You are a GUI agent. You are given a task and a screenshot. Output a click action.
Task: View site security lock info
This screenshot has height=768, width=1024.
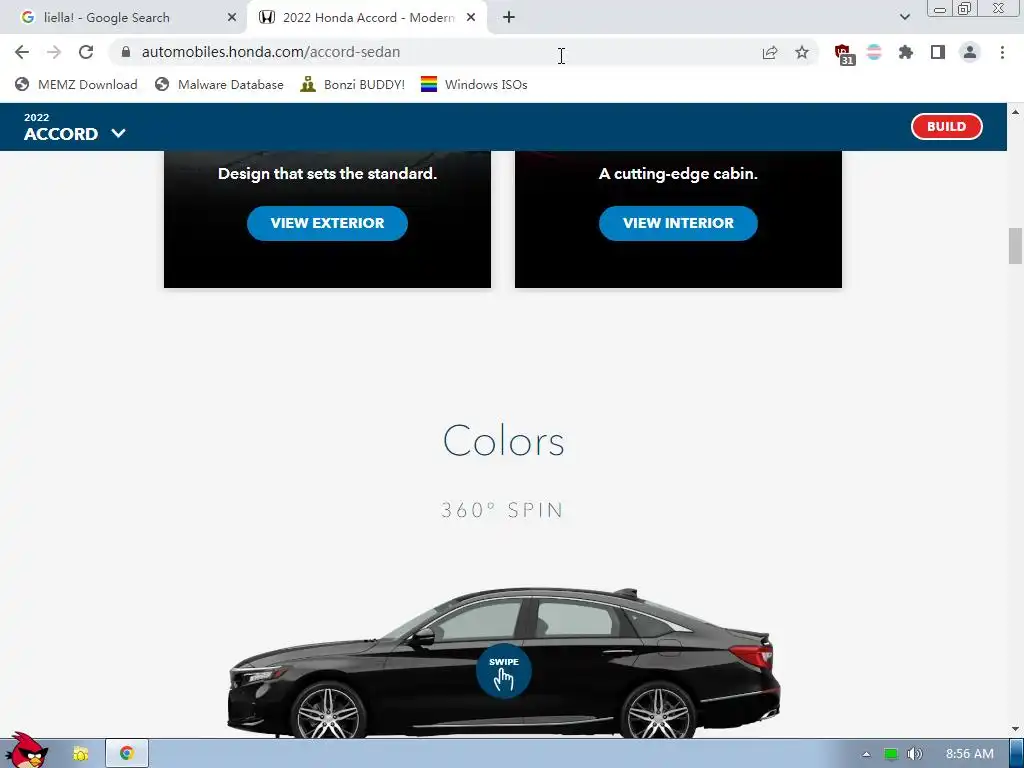126,52
